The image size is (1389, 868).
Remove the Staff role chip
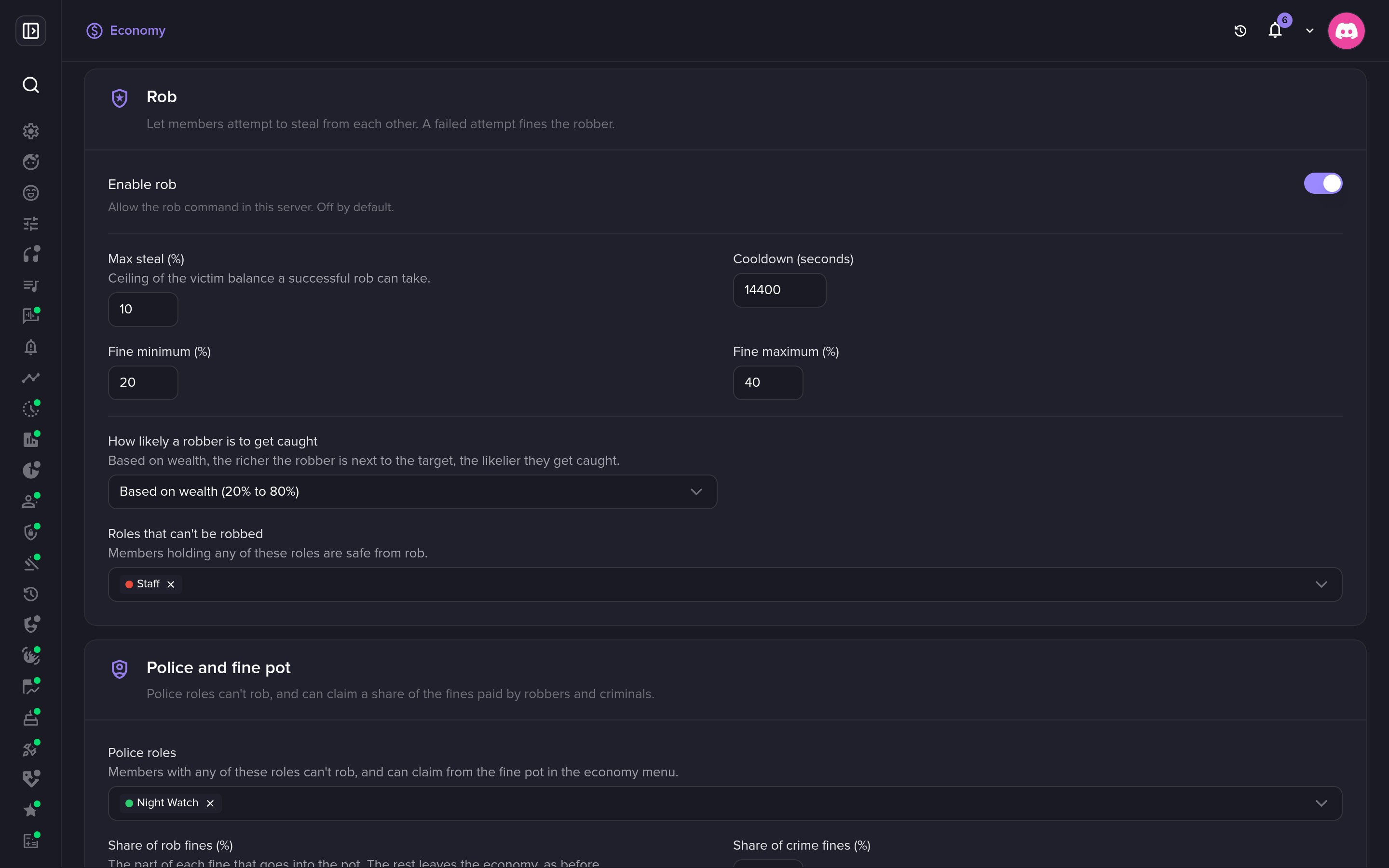[170, 584]
